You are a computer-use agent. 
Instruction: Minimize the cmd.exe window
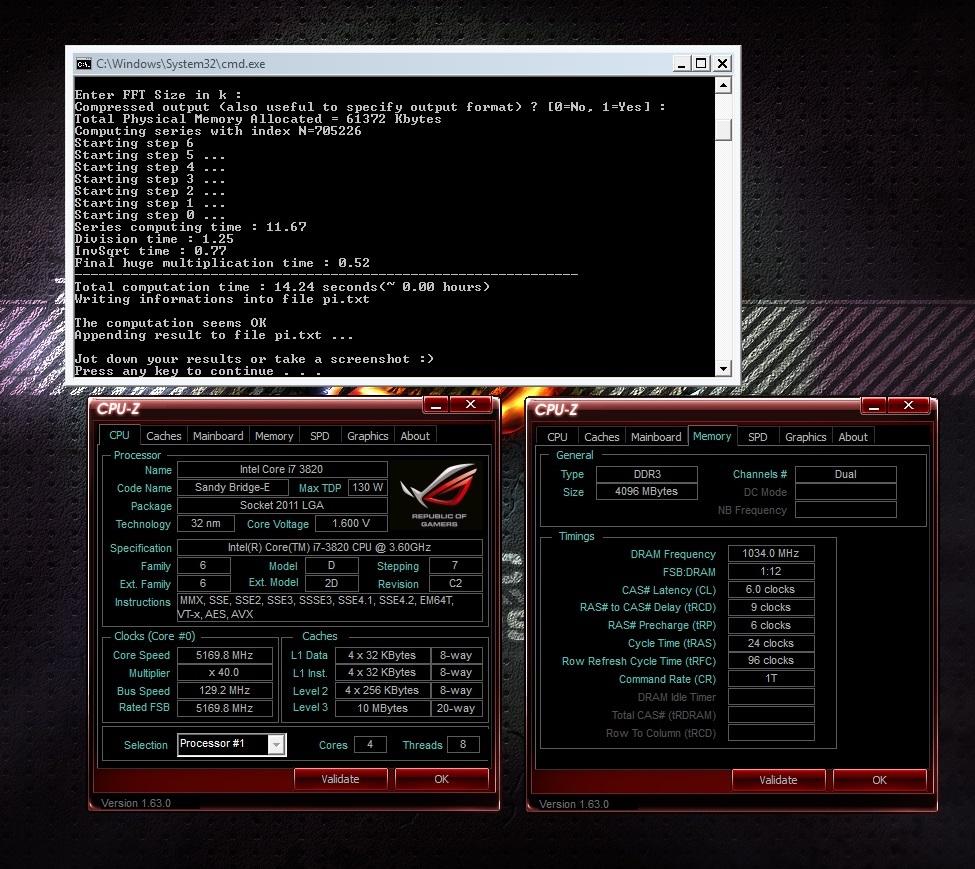coord(682,63)
